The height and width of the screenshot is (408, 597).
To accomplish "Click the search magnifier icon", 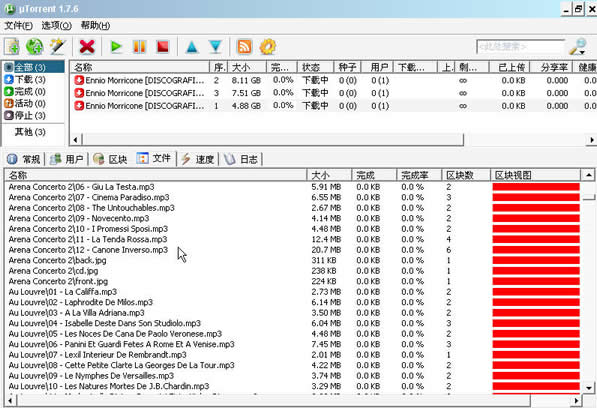I will click(578, 46).
